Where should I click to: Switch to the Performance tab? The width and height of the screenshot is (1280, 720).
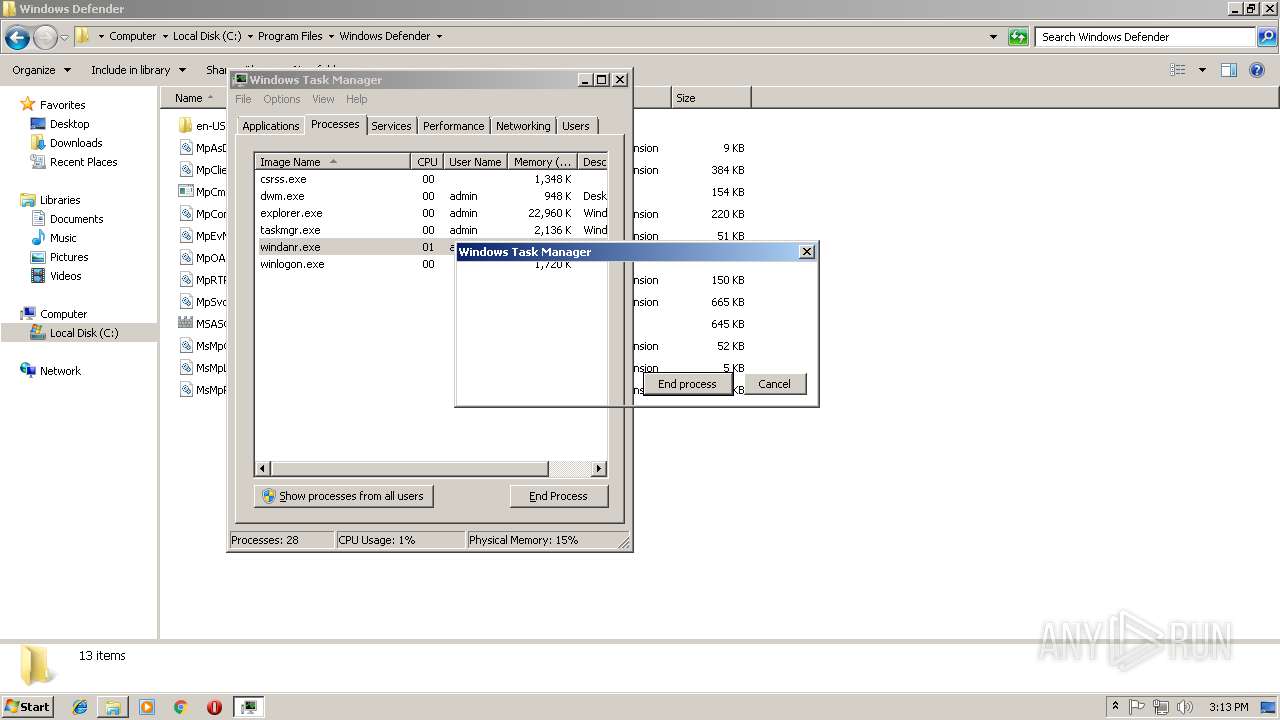pyautogui.click(x=453, y=126)
